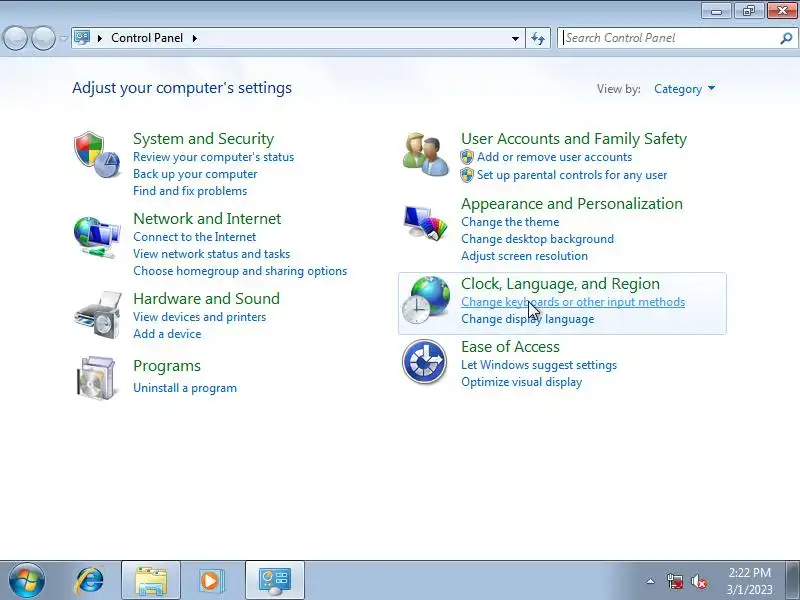Open the Hardware and Sound printer icon

click(98, 314)
